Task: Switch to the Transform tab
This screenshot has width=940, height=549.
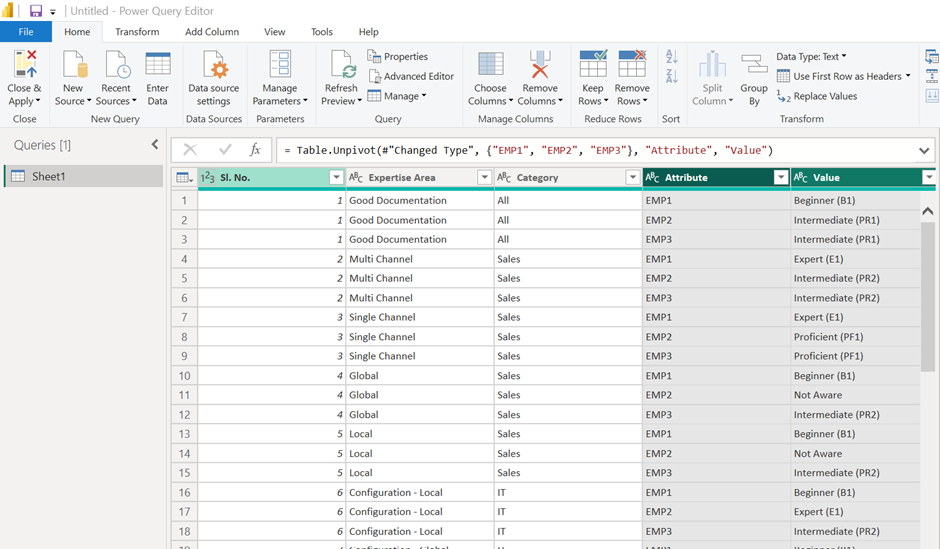Action: pyautogui.click(x=137, y=32)
